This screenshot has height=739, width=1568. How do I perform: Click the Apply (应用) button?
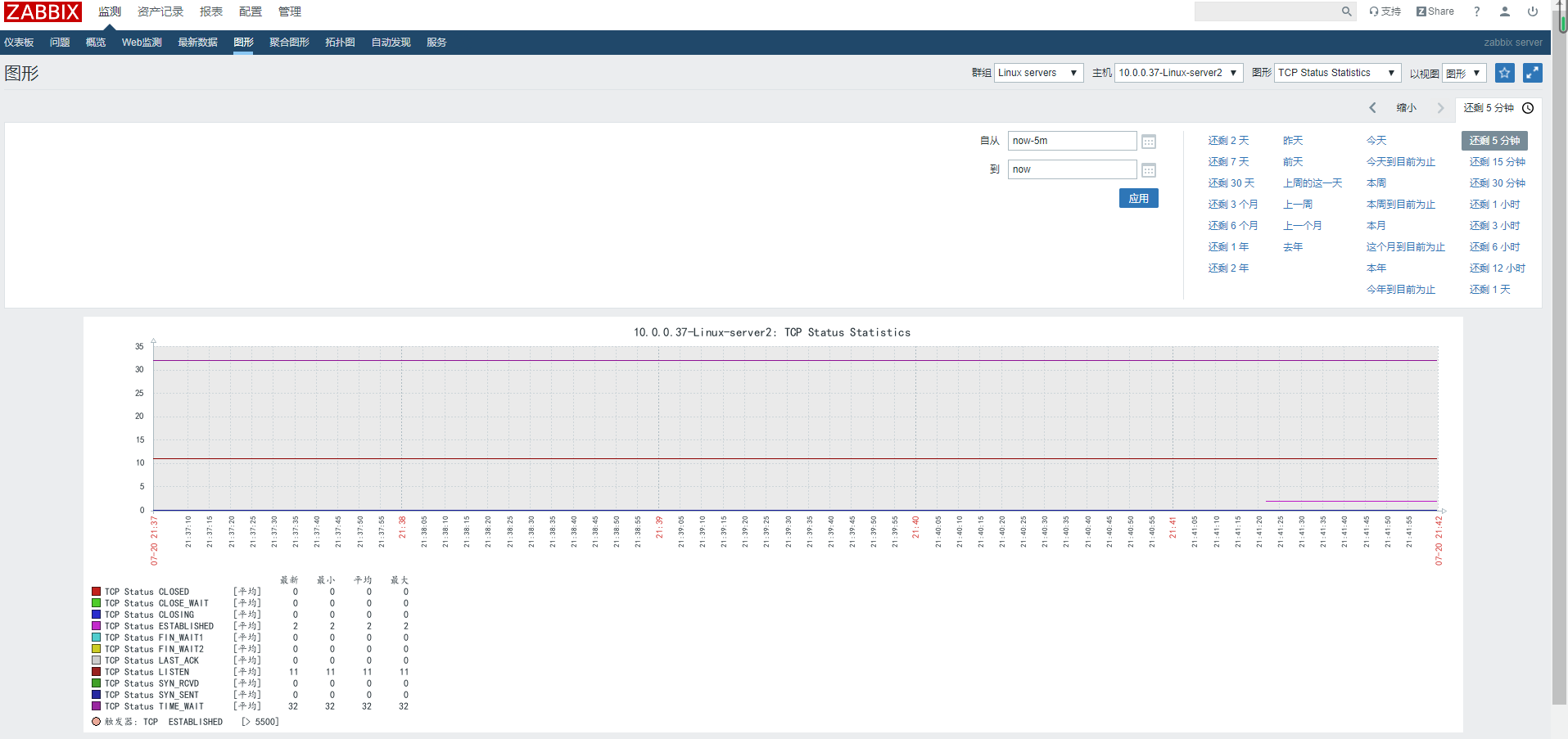[1138, 198]
